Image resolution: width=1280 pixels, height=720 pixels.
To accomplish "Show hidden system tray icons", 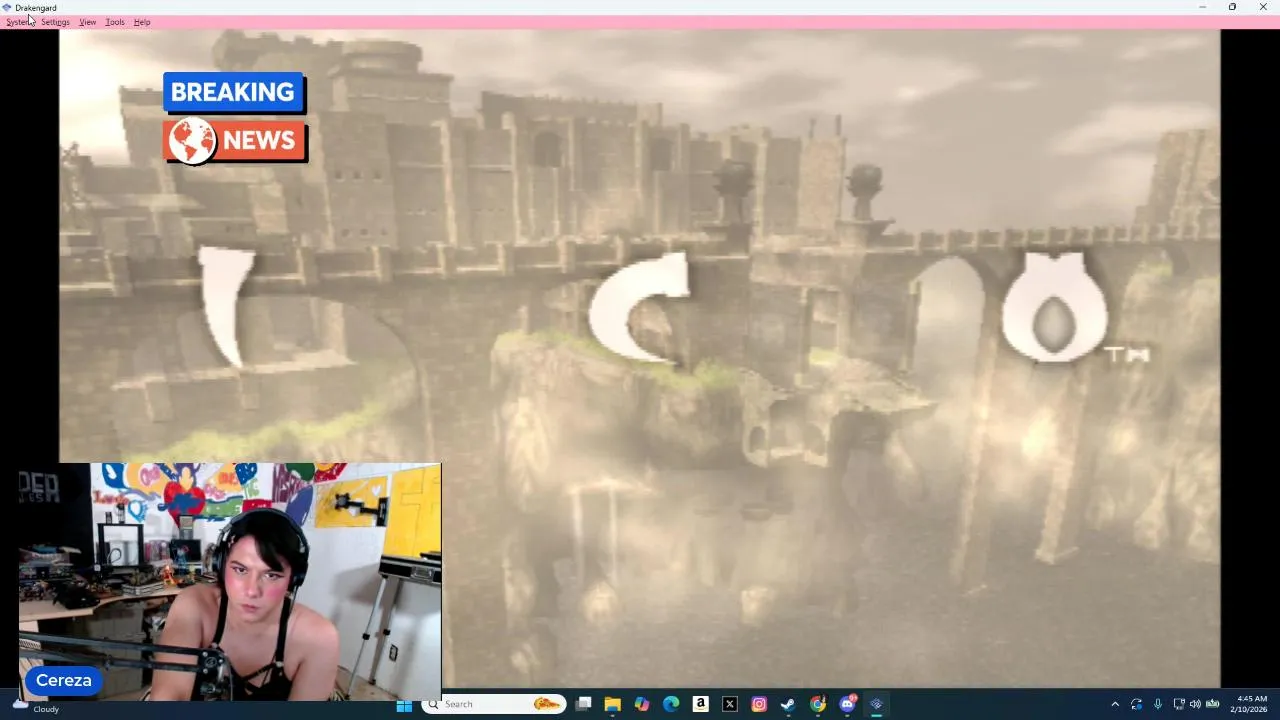I will [x=1115, y=704].
